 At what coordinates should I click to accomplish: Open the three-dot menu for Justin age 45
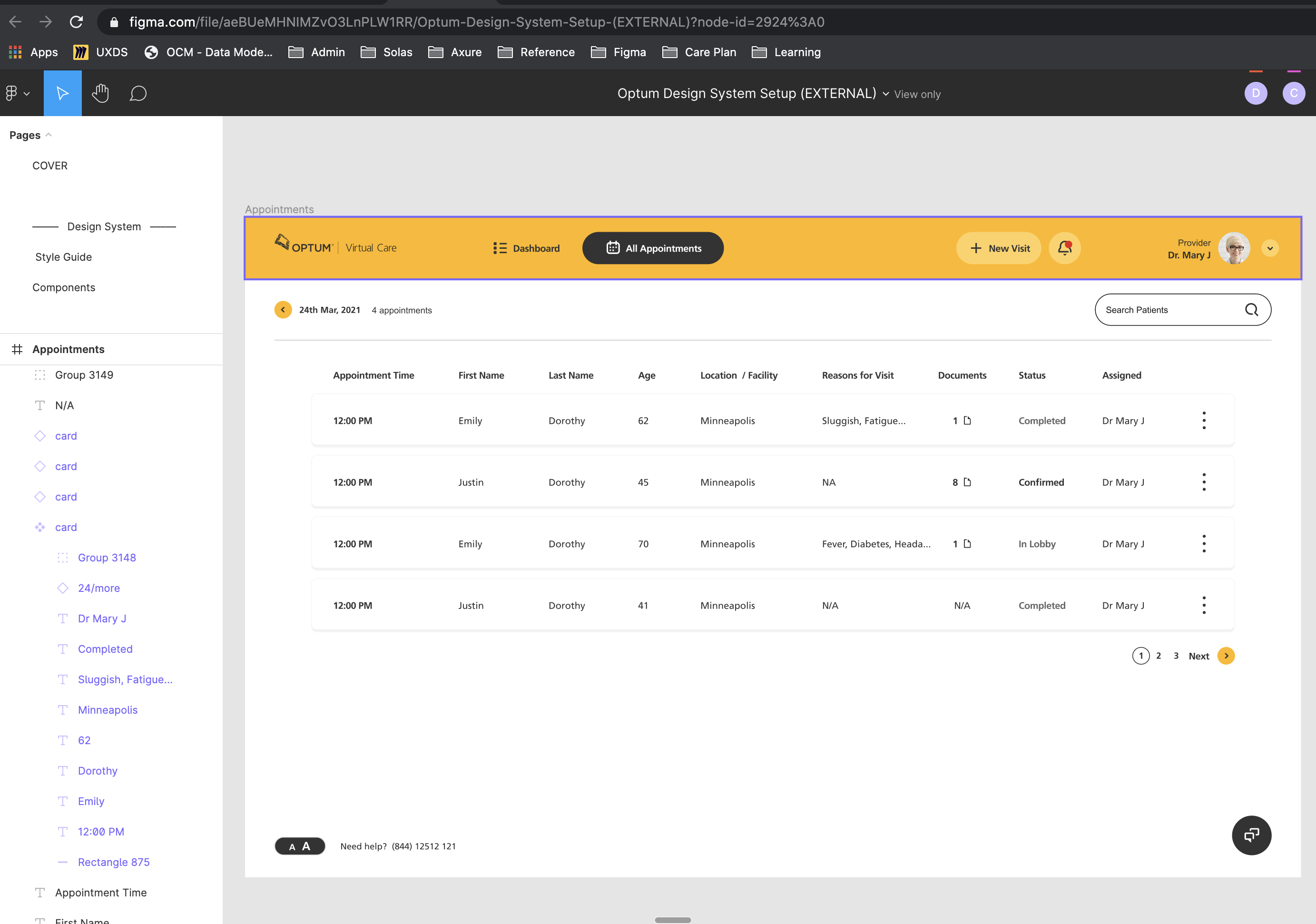1204,482
